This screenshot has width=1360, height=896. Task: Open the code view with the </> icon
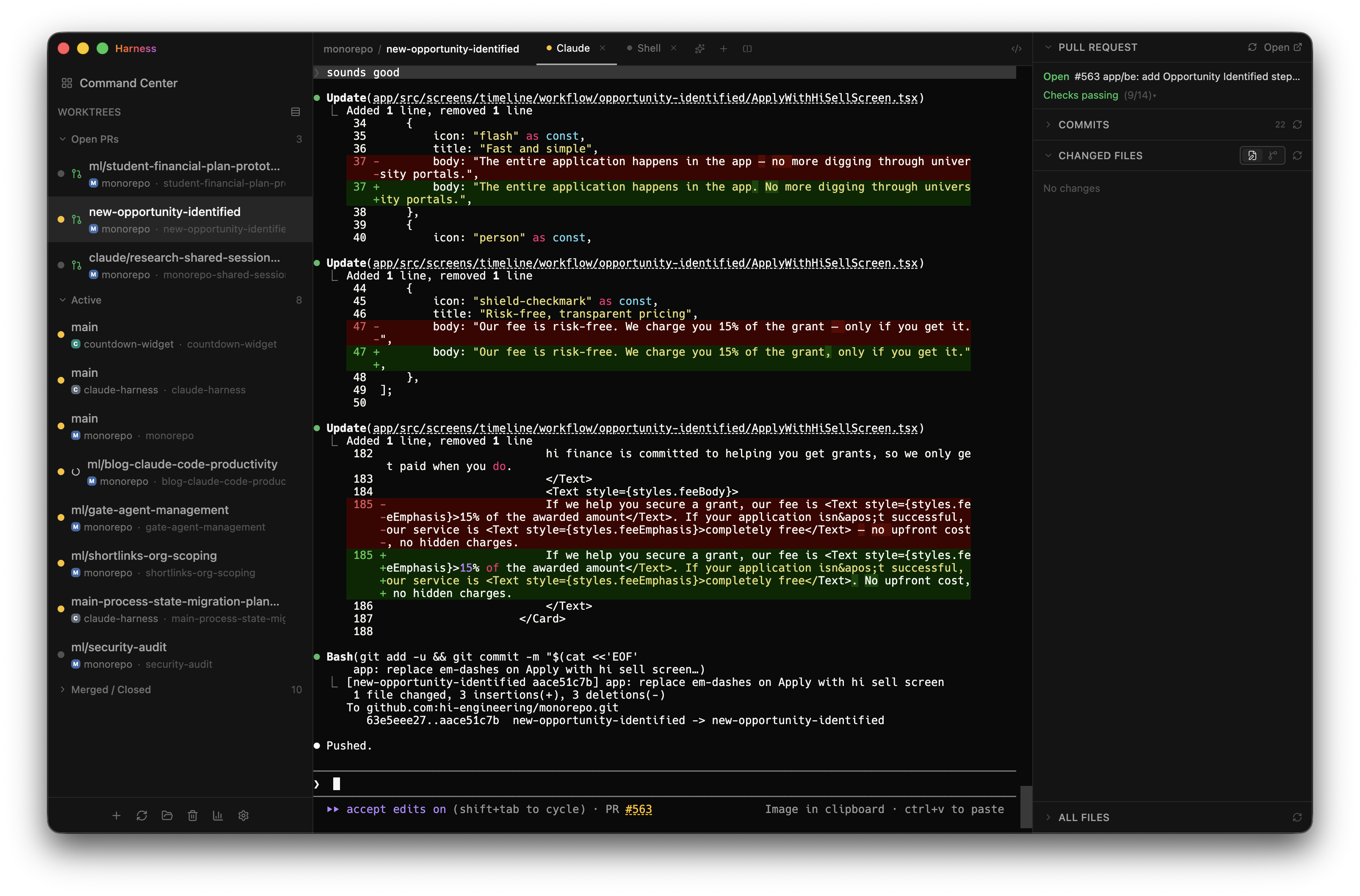coord(1016,49)
